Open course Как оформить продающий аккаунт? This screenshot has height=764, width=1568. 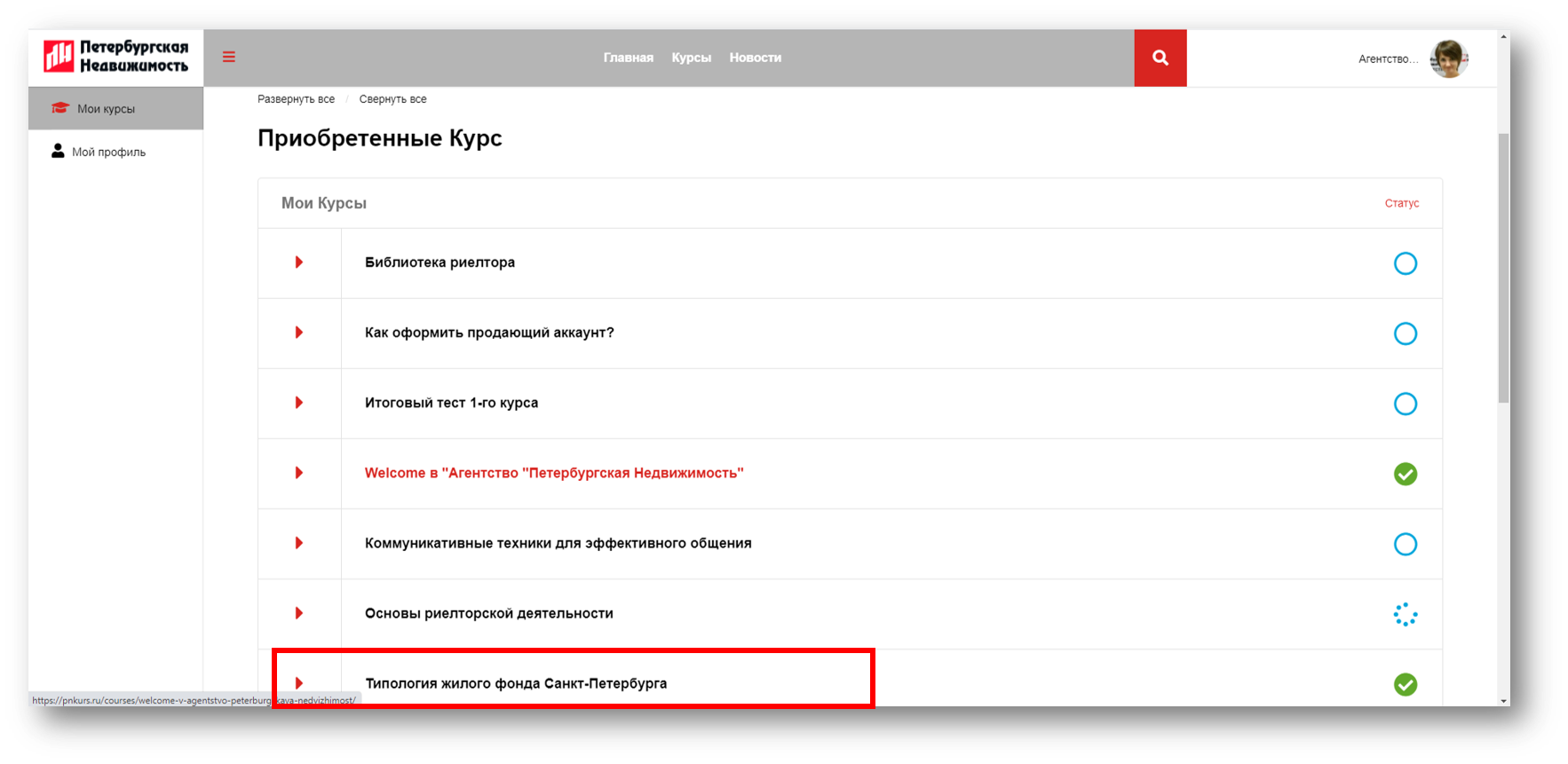click(489, 333)
